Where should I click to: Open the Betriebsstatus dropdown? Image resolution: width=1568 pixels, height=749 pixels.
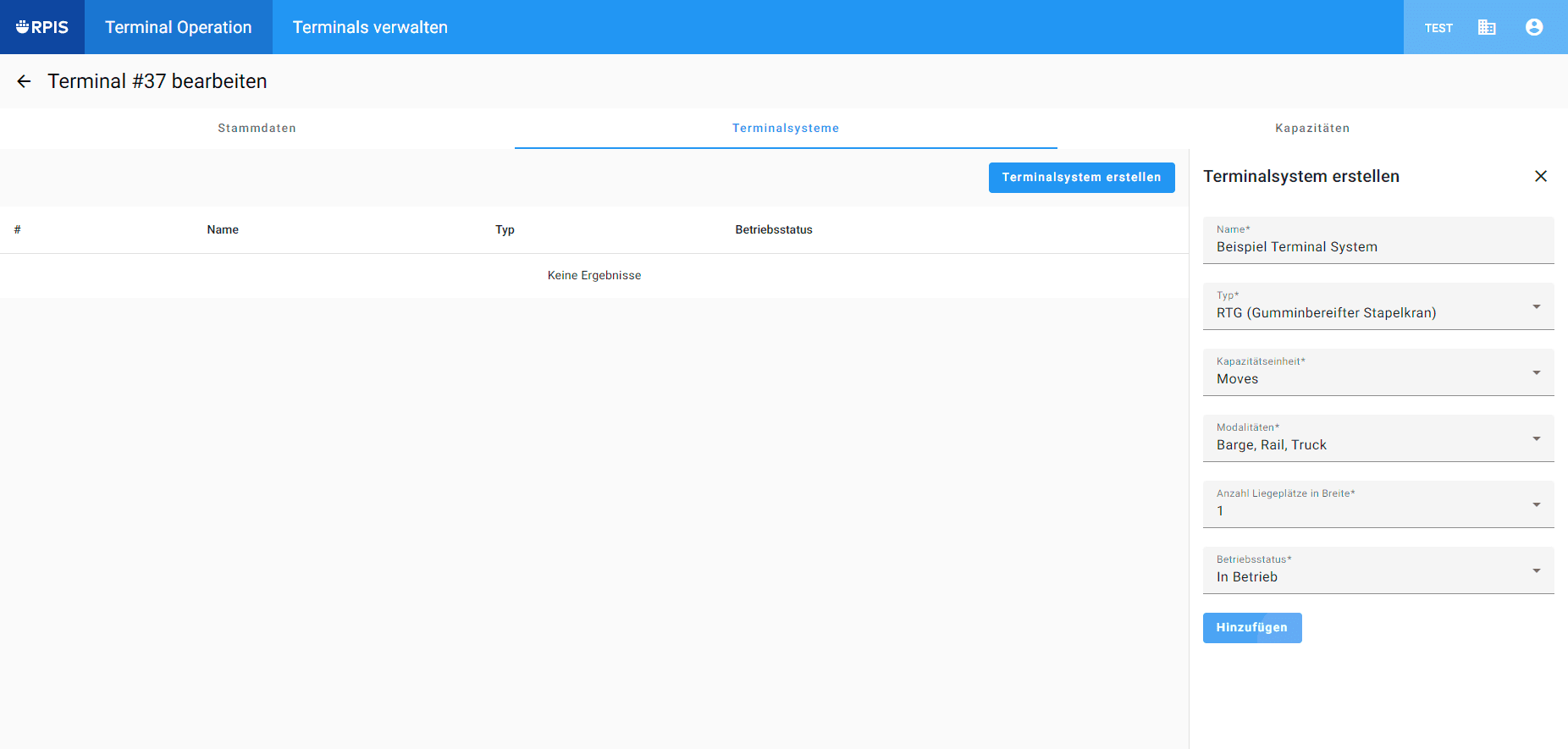pos(1378,570)
